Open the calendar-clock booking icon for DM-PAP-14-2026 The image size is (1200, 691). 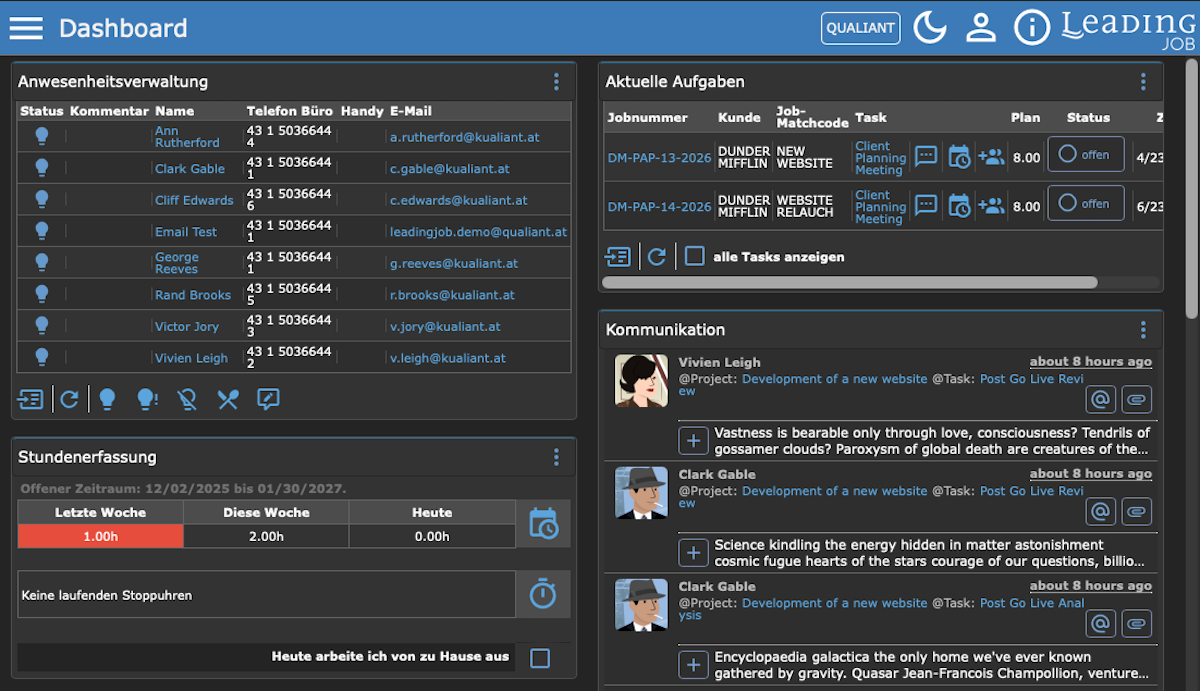[958, 203]
